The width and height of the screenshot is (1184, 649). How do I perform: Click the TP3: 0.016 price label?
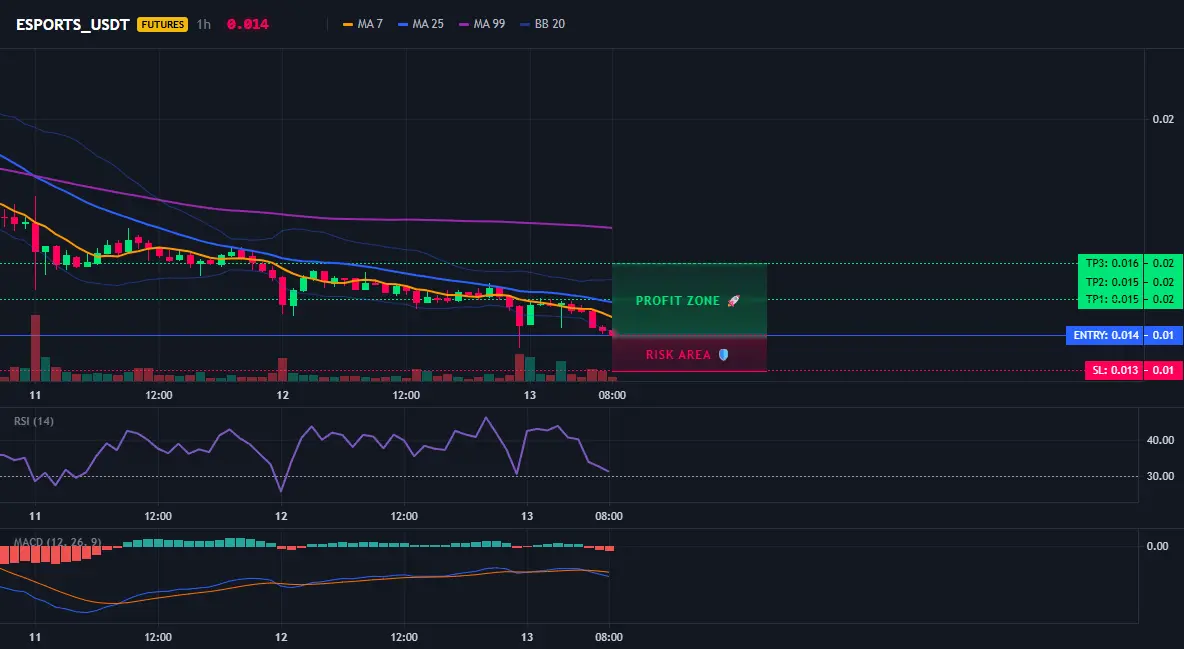[x=1112, y=264]
